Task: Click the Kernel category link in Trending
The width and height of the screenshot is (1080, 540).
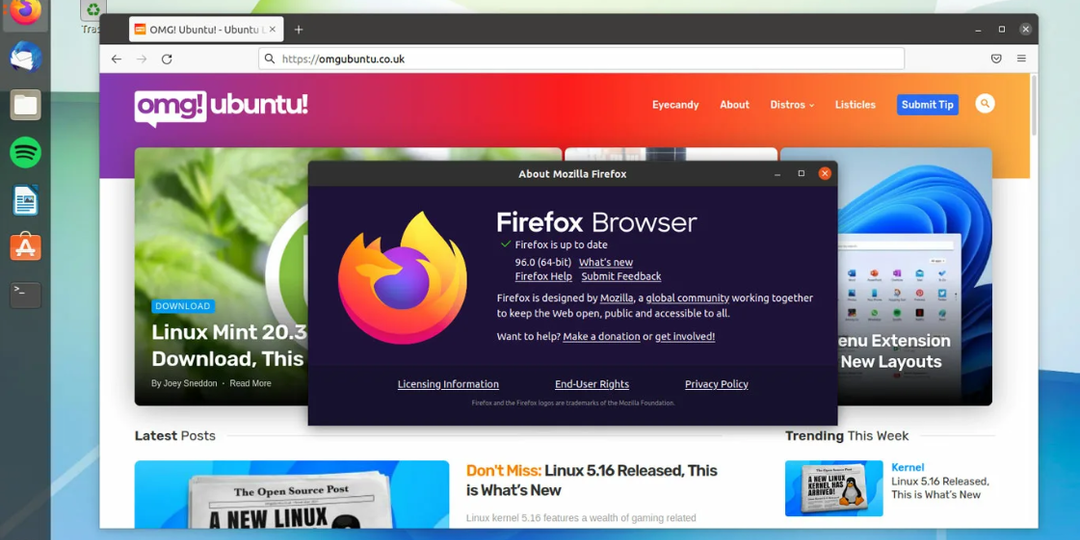Action: click(x=908, y=467)
